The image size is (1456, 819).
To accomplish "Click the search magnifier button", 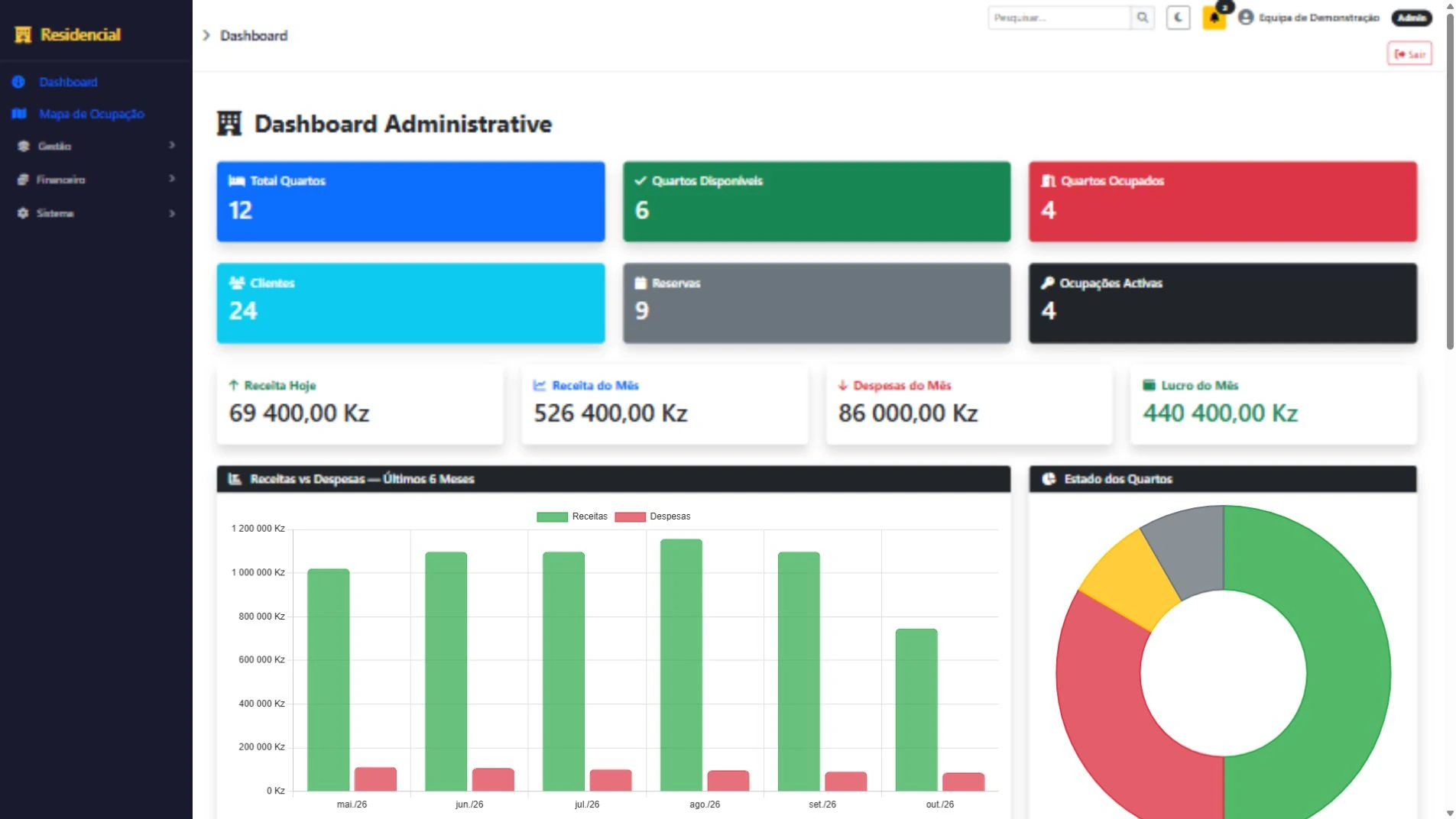I will pyautogui.click(x=1142, y=18).
